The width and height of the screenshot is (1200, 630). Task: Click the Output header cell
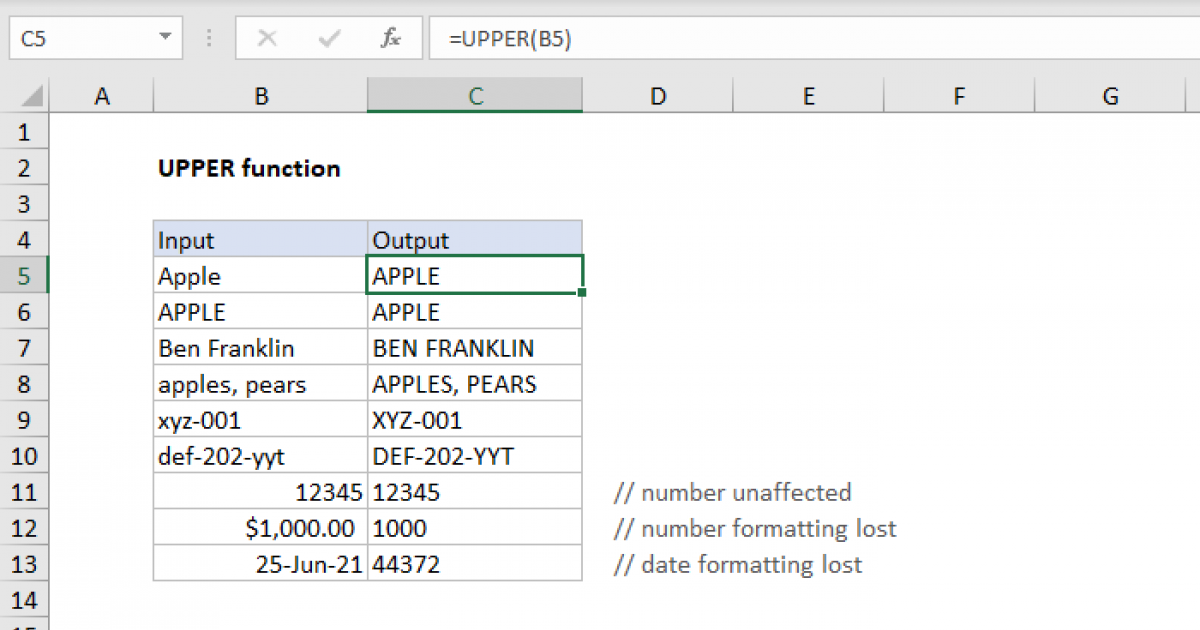[x=475, y=240]
